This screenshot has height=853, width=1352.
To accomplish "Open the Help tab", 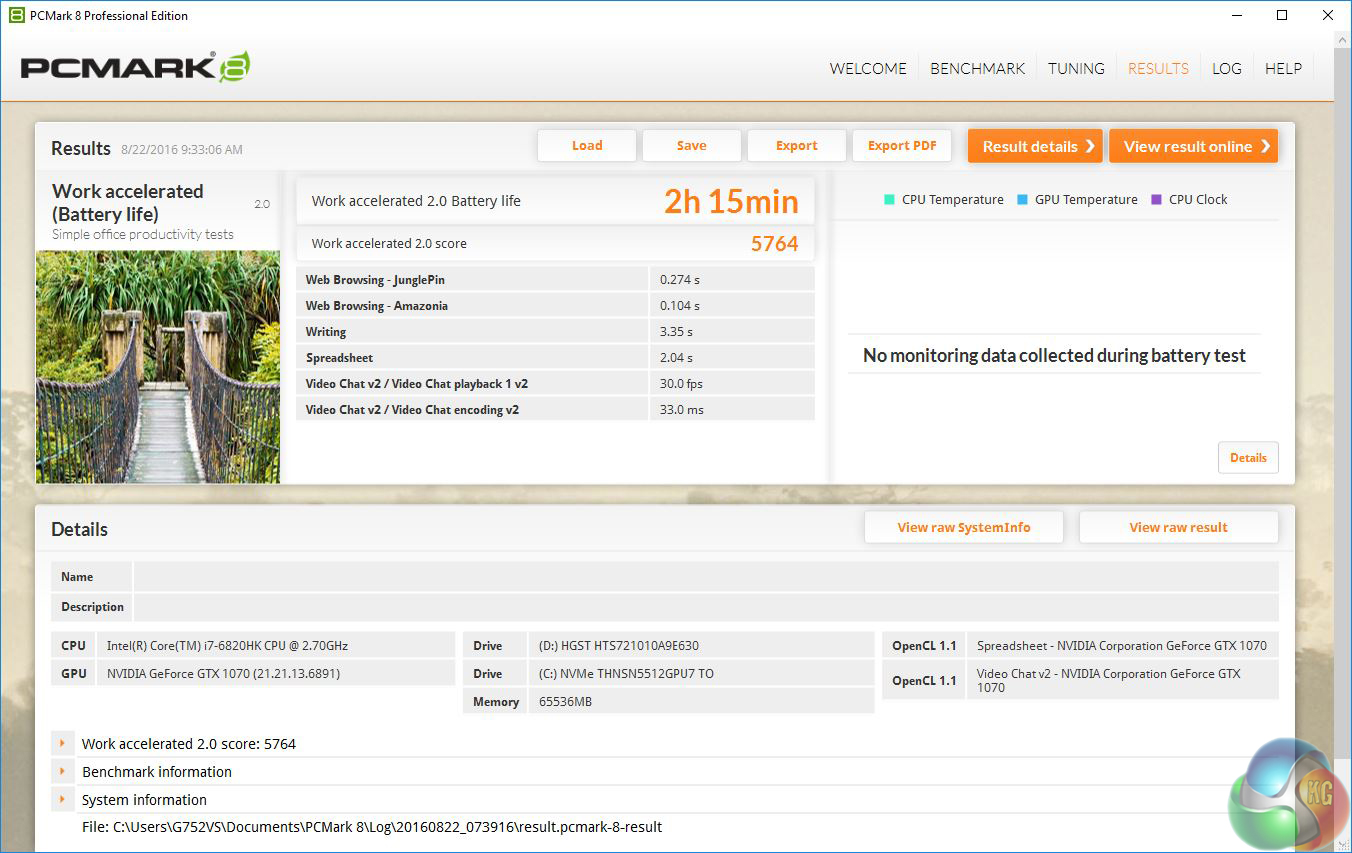I will point(1283,68).
